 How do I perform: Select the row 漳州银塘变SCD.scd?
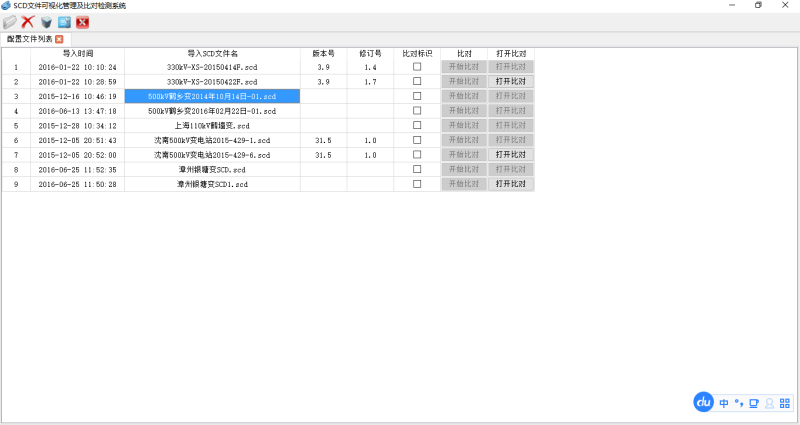[x=212, y=170]
